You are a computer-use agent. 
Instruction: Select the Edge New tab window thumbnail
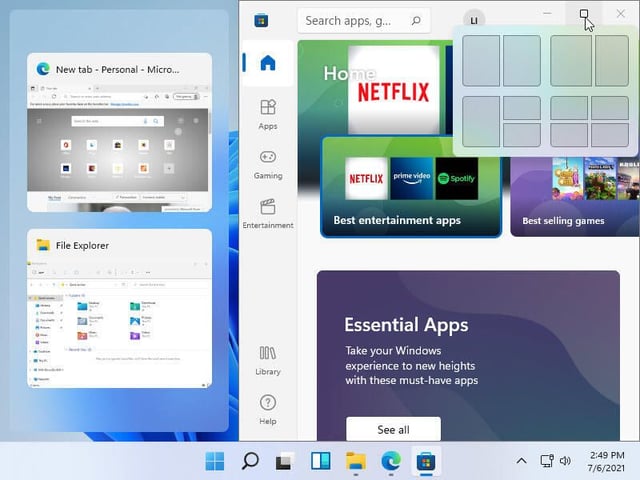pyautogui.click(x=120, y=132)
